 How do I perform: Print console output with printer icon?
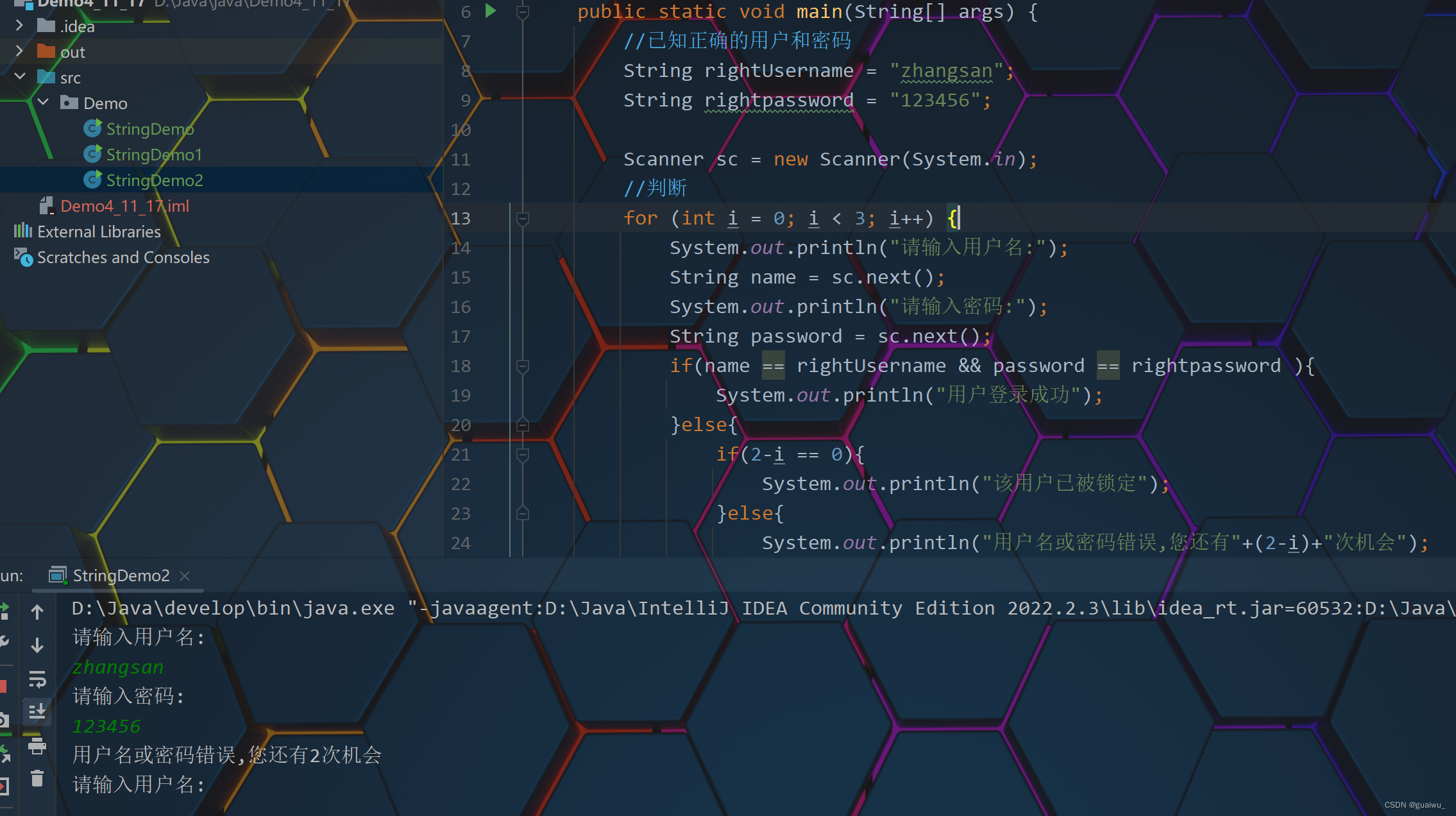click(37, 745)
